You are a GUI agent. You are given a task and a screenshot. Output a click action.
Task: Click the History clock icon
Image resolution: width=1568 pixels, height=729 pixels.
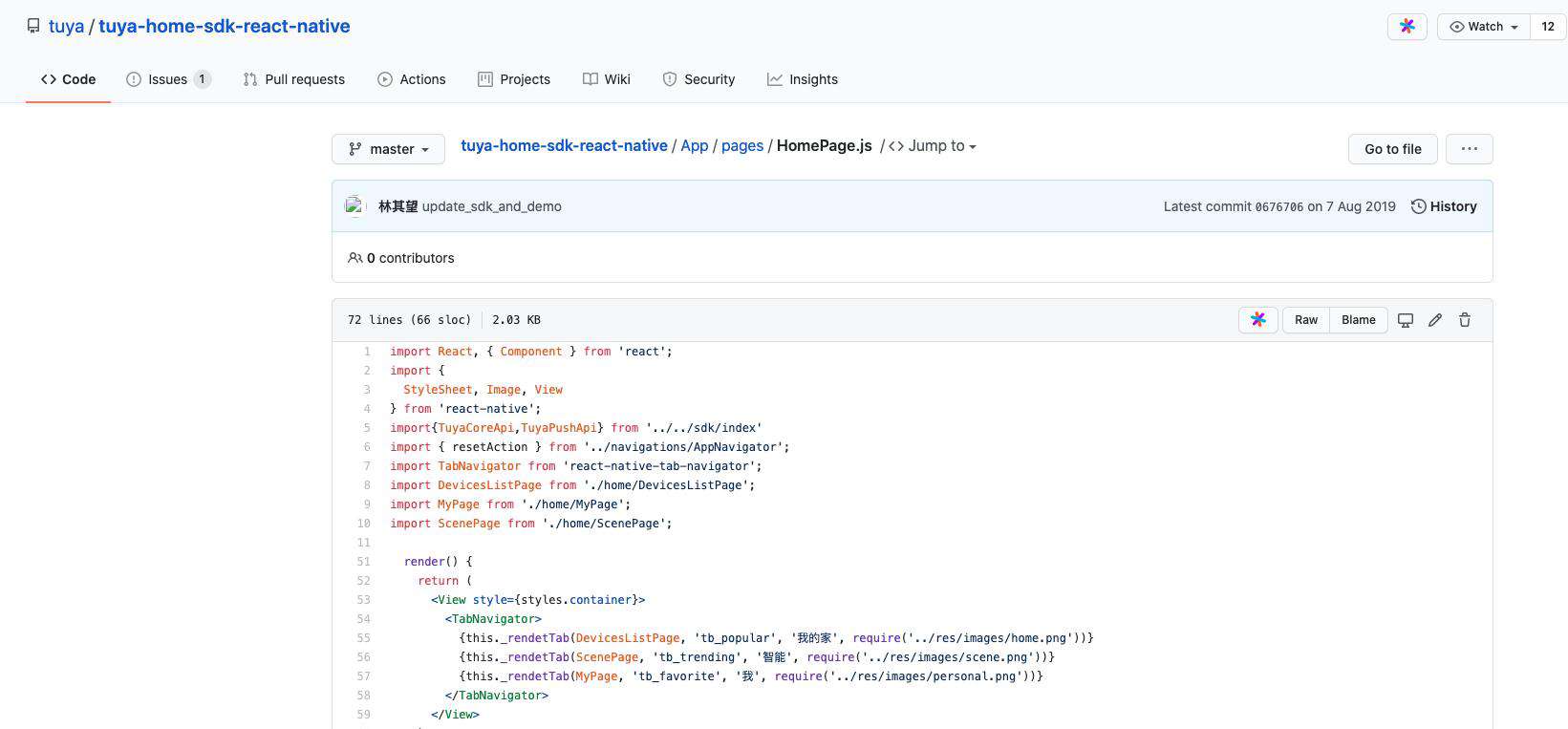click(x=1419, y=206)
